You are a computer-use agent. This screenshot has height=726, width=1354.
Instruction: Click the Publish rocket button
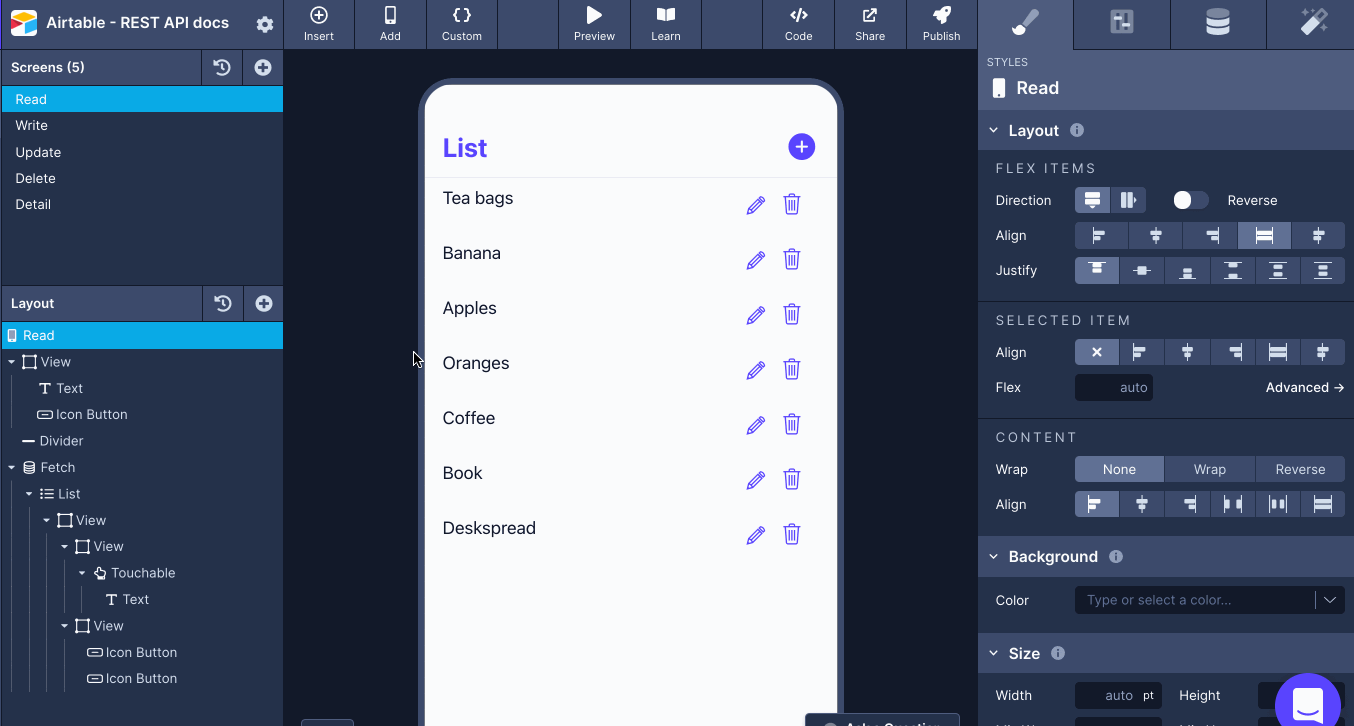(x=941, y=25)
